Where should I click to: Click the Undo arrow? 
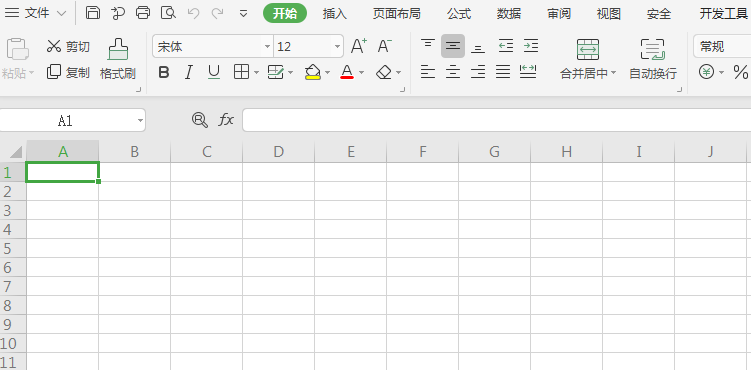coord(193,13)
